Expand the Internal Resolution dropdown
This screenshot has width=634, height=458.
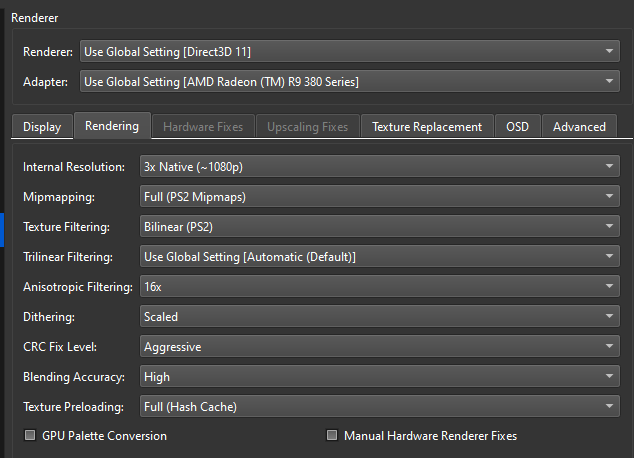click(x=379, y=167)
